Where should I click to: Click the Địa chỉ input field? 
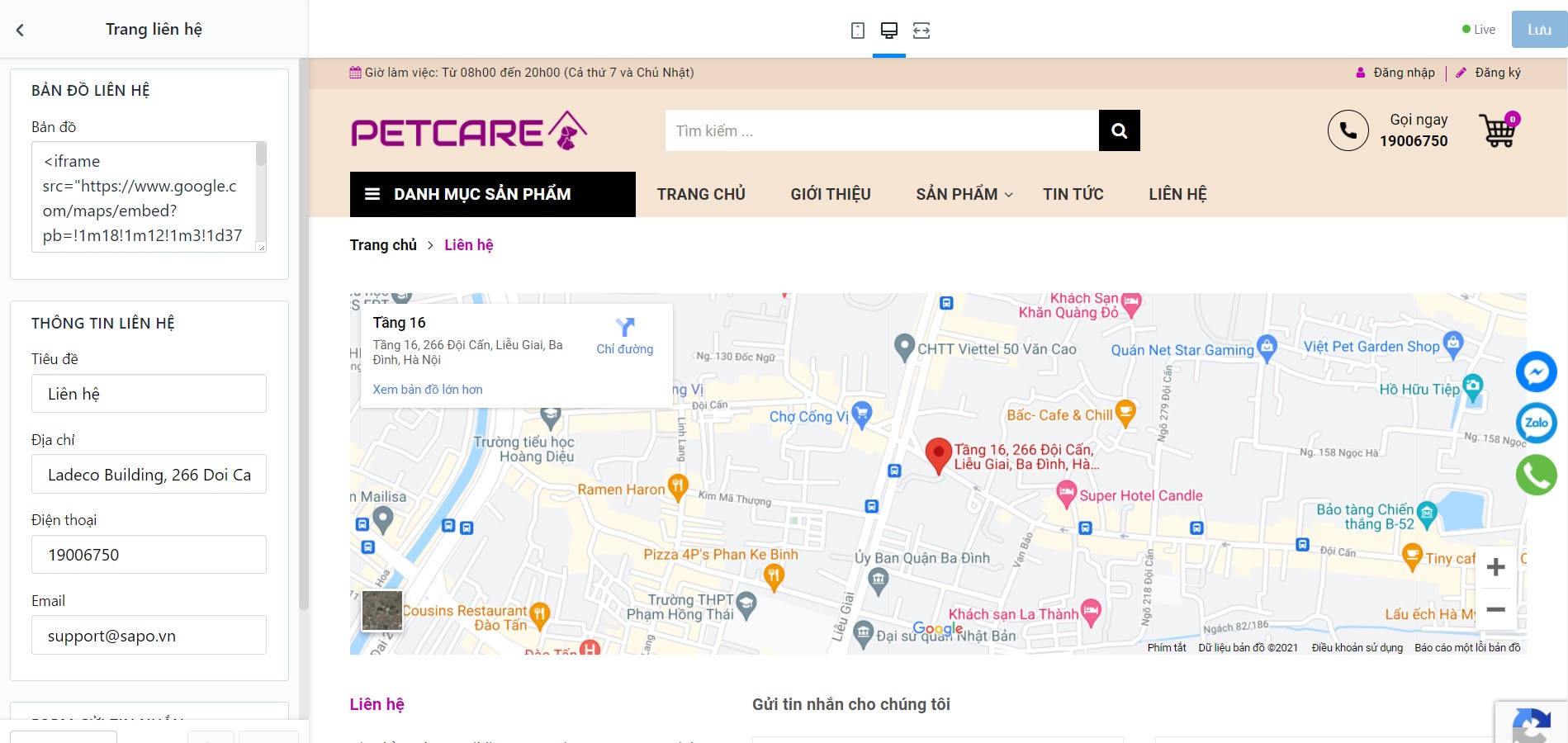point(149,475)
